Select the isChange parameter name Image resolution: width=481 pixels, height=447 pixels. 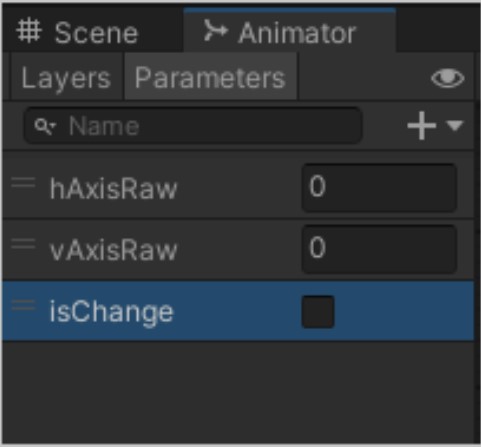(x=111, y=312)
